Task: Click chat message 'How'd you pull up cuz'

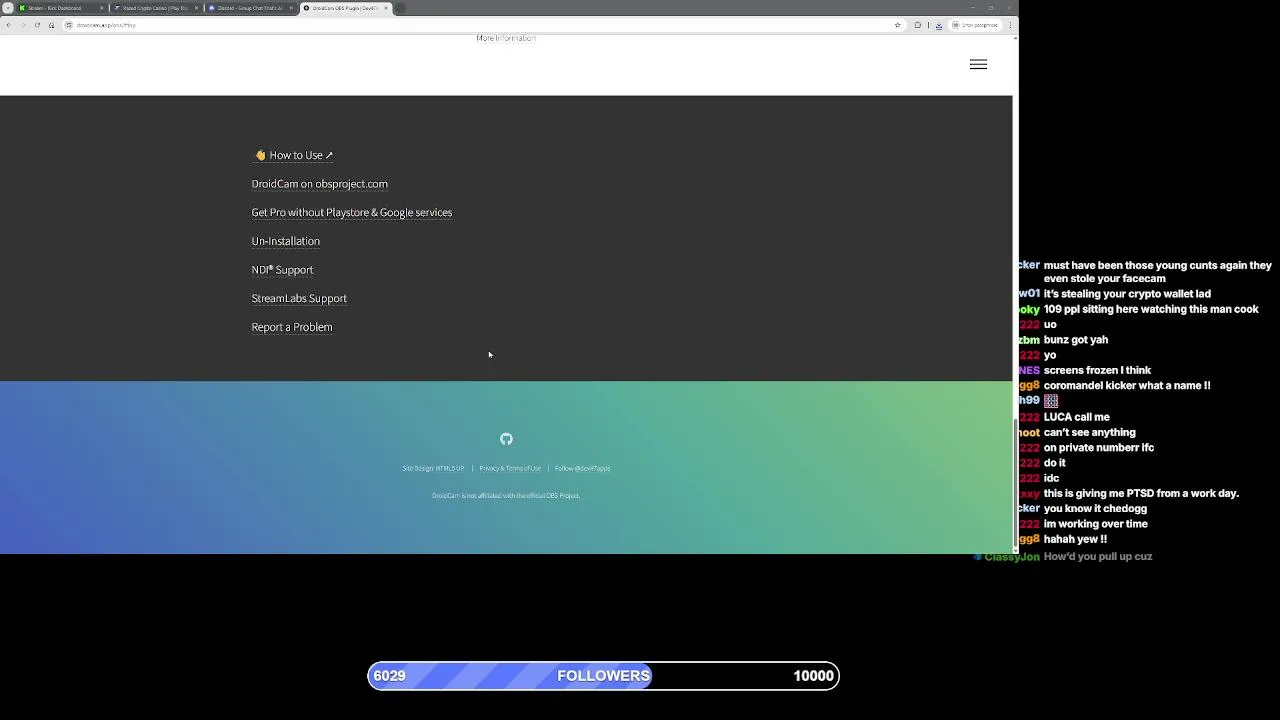Action: pos(1098,556)
